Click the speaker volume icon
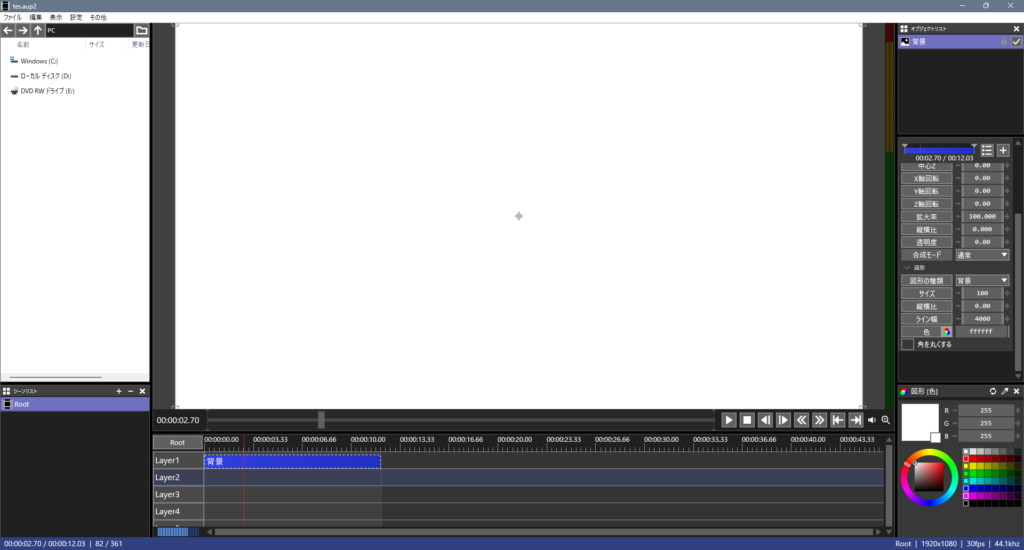 pyautogui.click(x=871, y=420)
